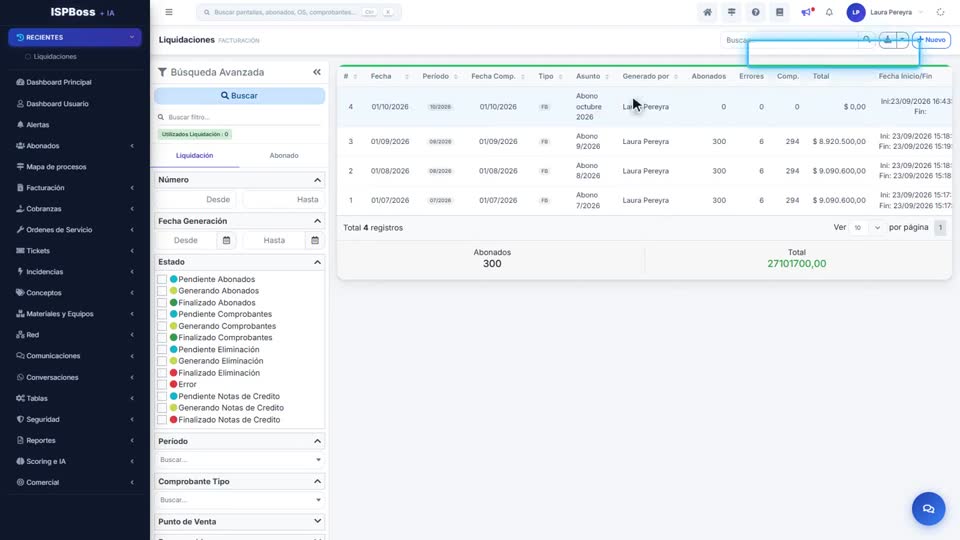Viewport: 960px width, 540px height.
Task: Open Fecha Generación Hasta calendar picker
Action: click(315, 241)
